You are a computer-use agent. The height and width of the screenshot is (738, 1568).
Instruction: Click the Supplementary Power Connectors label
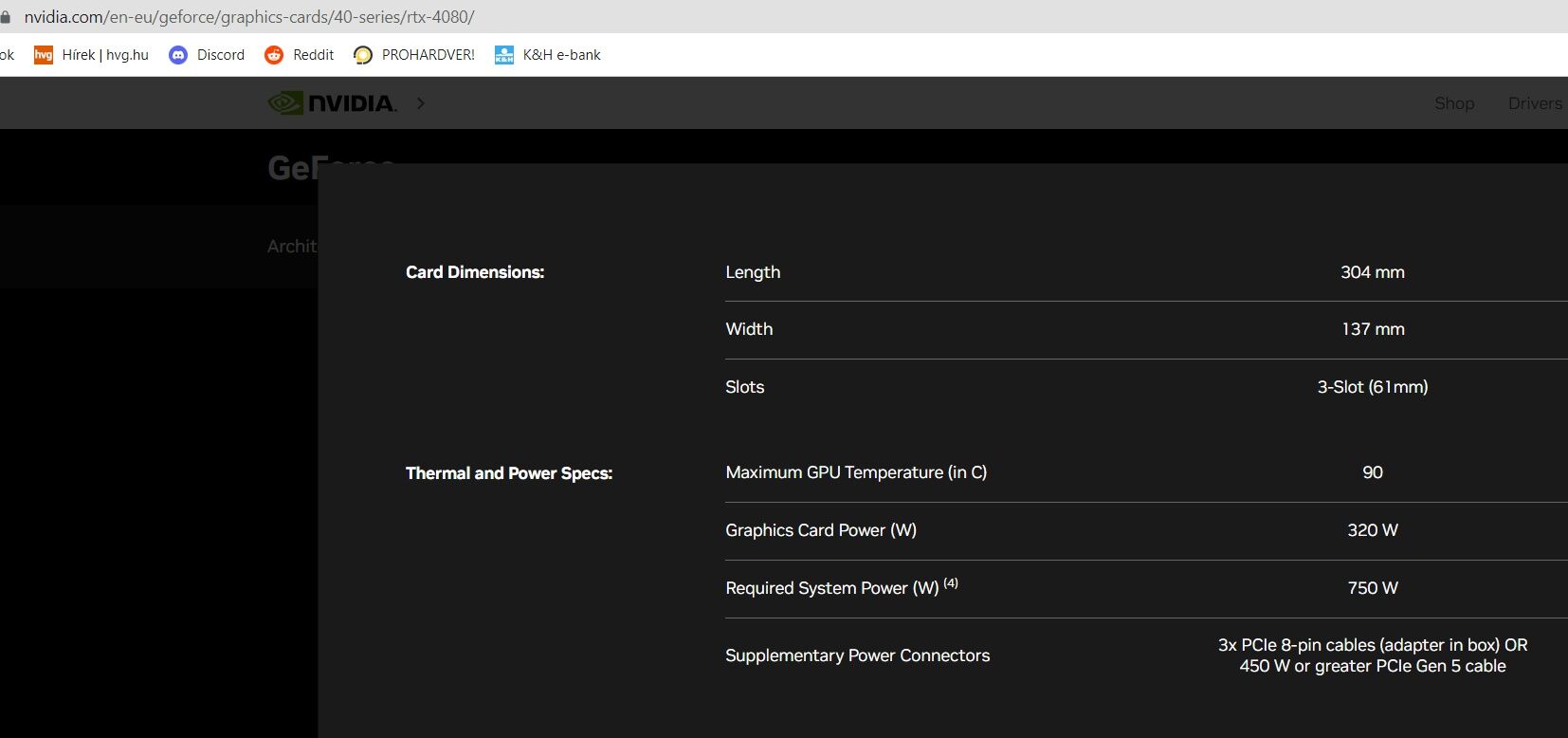[x=857, y=655]
